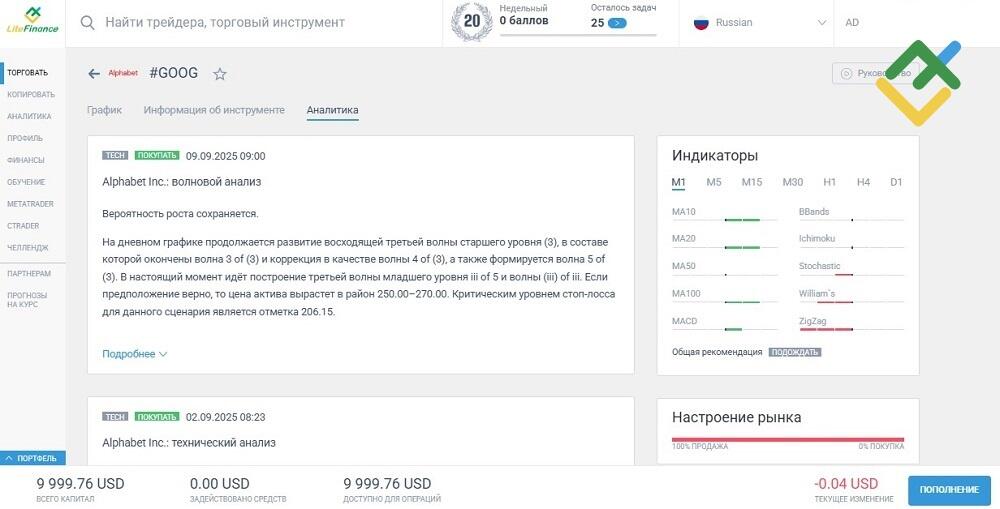Add #GOOG to favorites with star
This screenshot has height=509, width=1000.
[x=219, y=74]
